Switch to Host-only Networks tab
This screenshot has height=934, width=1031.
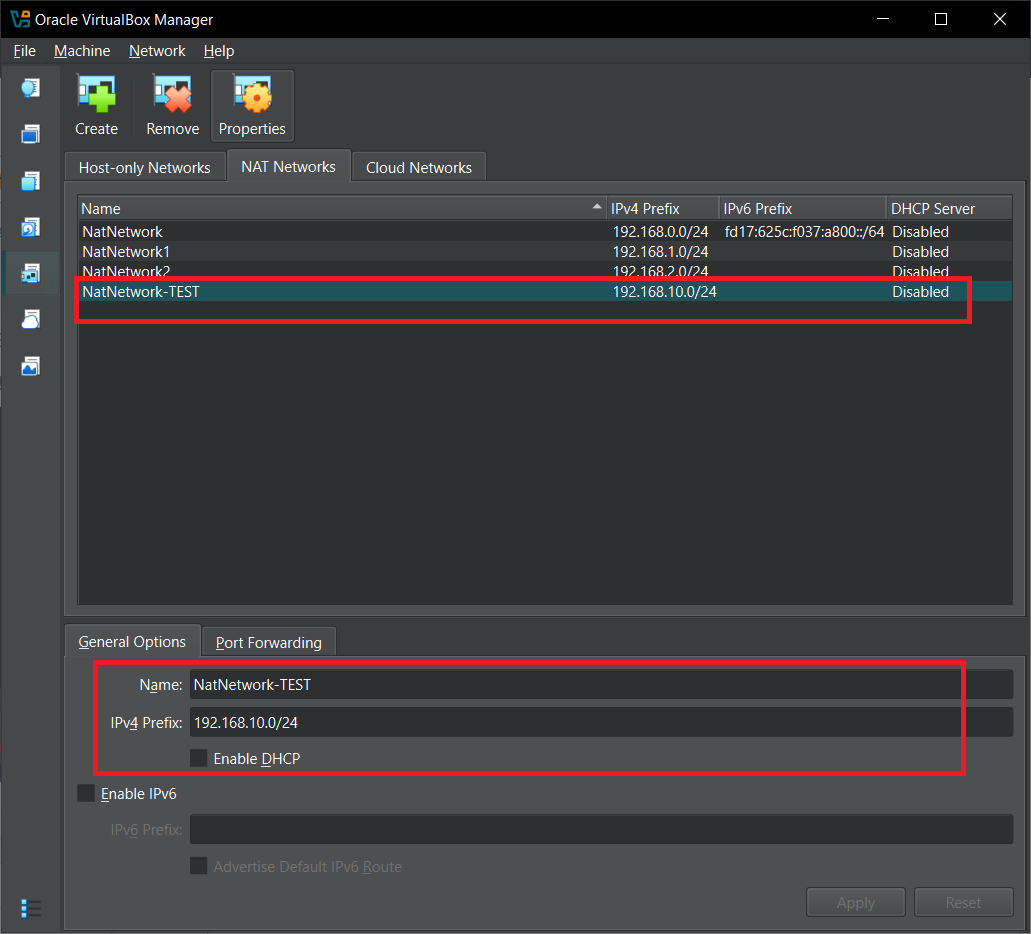[x=145, y=167]
